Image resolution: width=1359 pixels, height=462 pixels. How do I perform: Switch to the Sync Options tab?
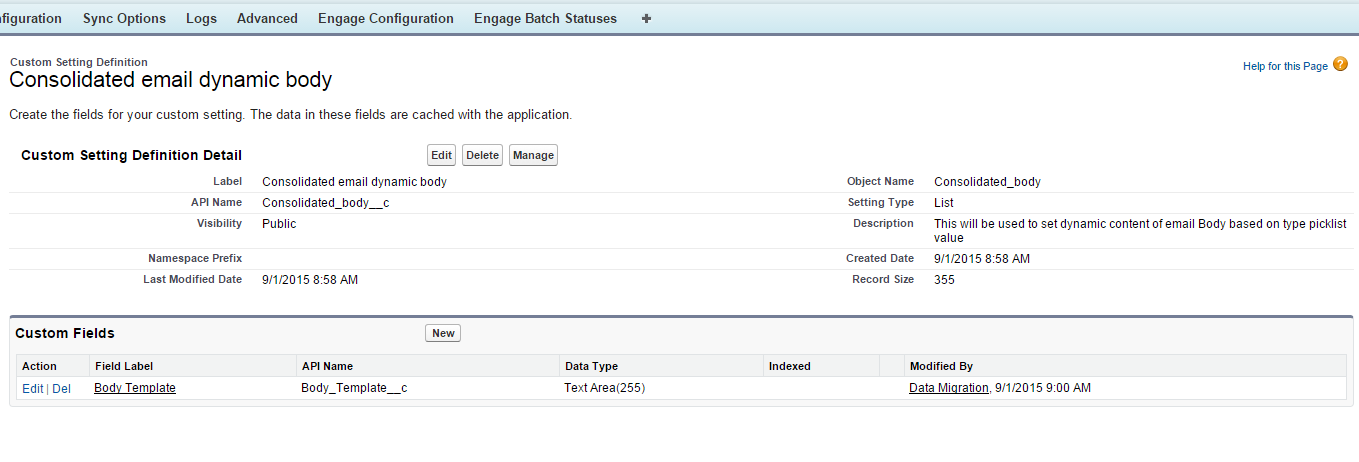[124, 18]
